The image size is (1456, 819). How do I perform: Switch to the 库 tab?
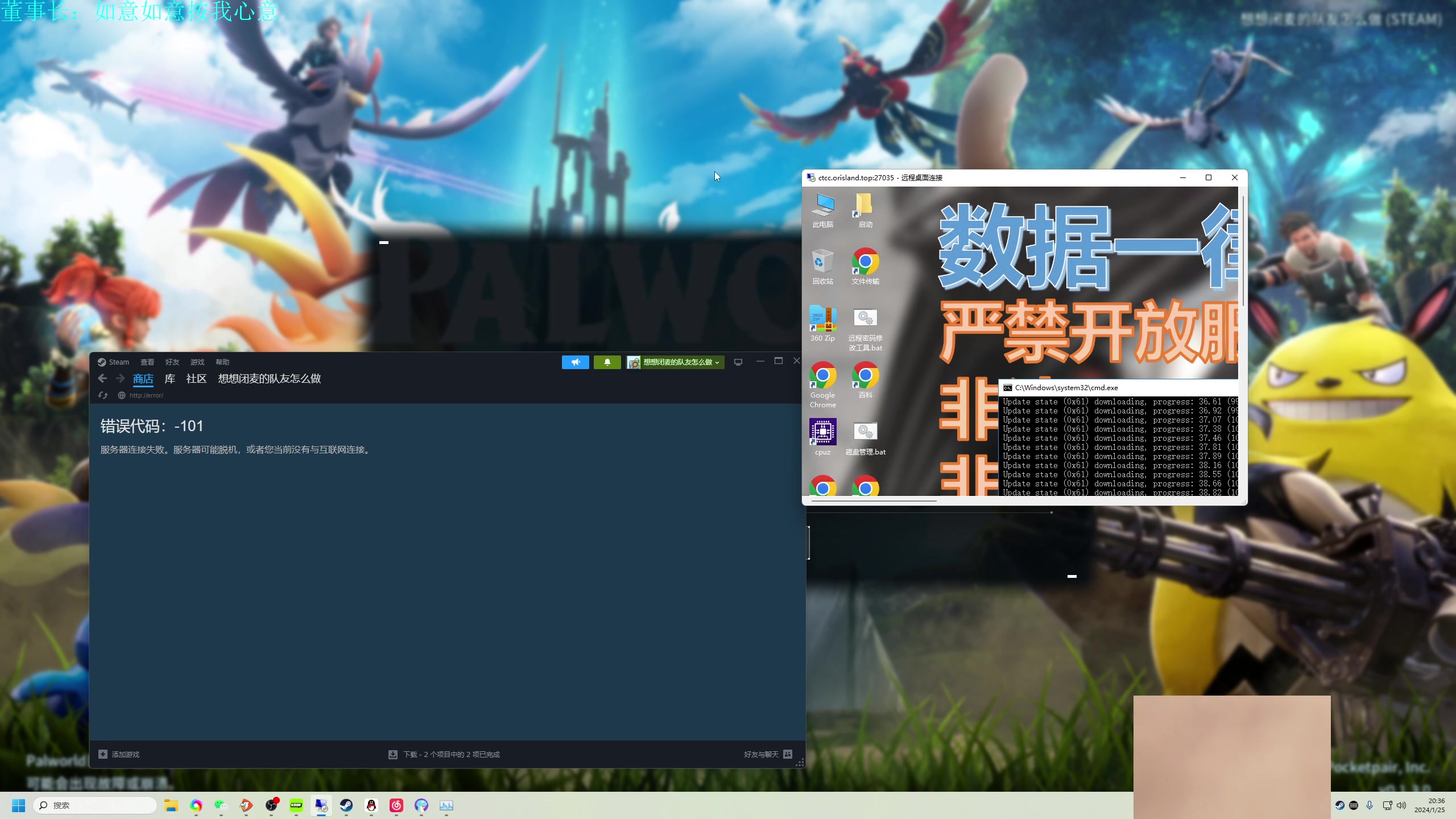169,379
